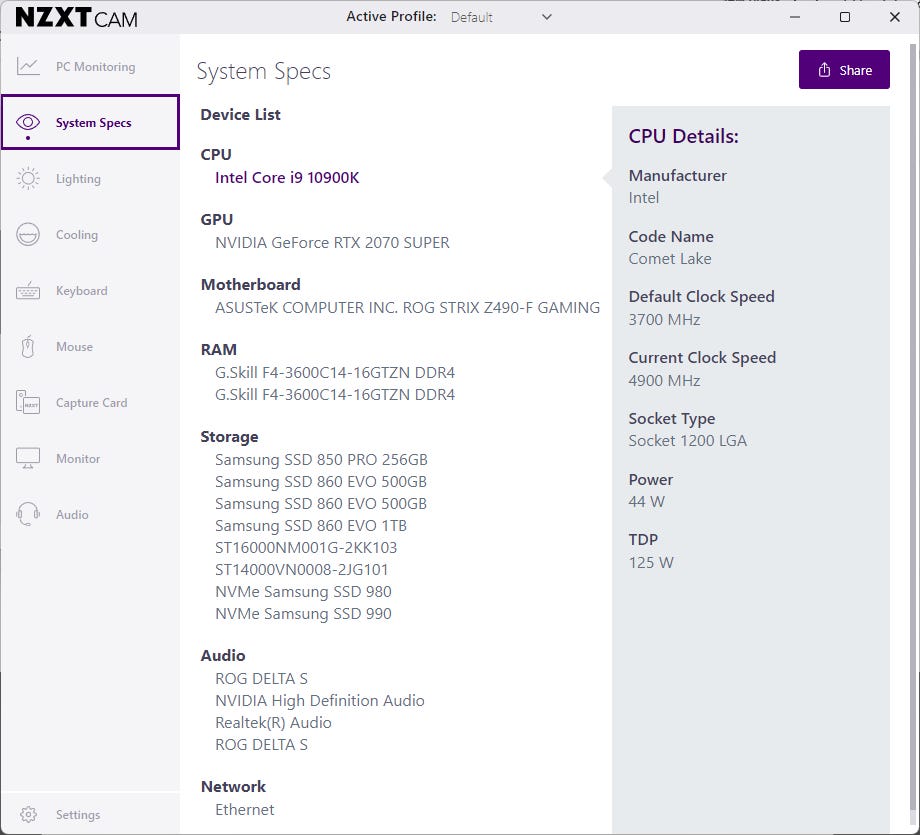This screenshot has width=920, height=835.
Task: Click the 125 W TDP value
Action: pos(651,562)
